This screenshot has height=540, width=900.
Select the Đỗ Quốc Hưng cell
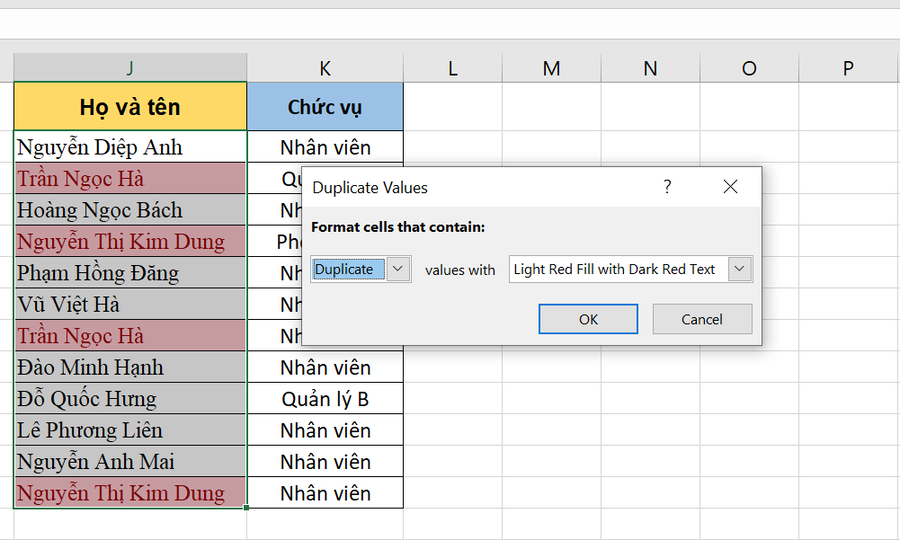pyautogui.click(x=130, y=399)
